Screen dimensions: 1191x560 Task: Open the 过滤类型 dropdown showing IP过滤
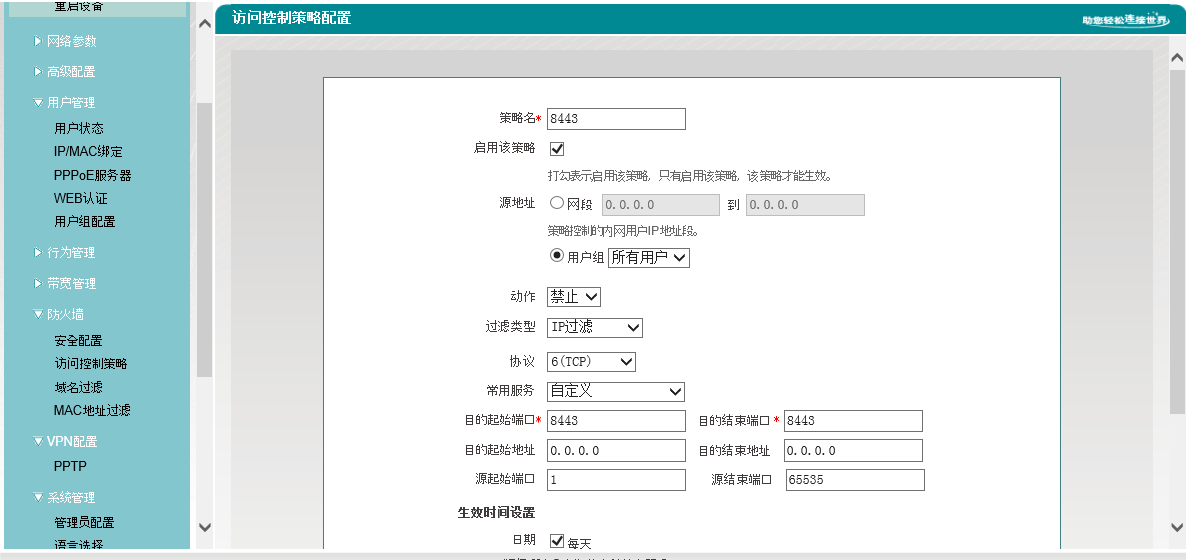point(595,327)
